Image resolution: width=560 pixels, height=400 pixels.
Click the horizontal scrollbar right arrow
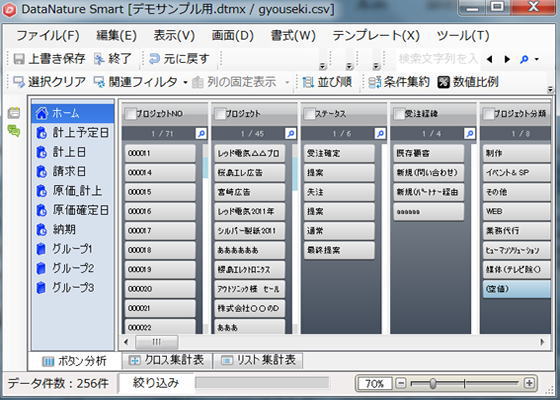click(x=542, y=342)
